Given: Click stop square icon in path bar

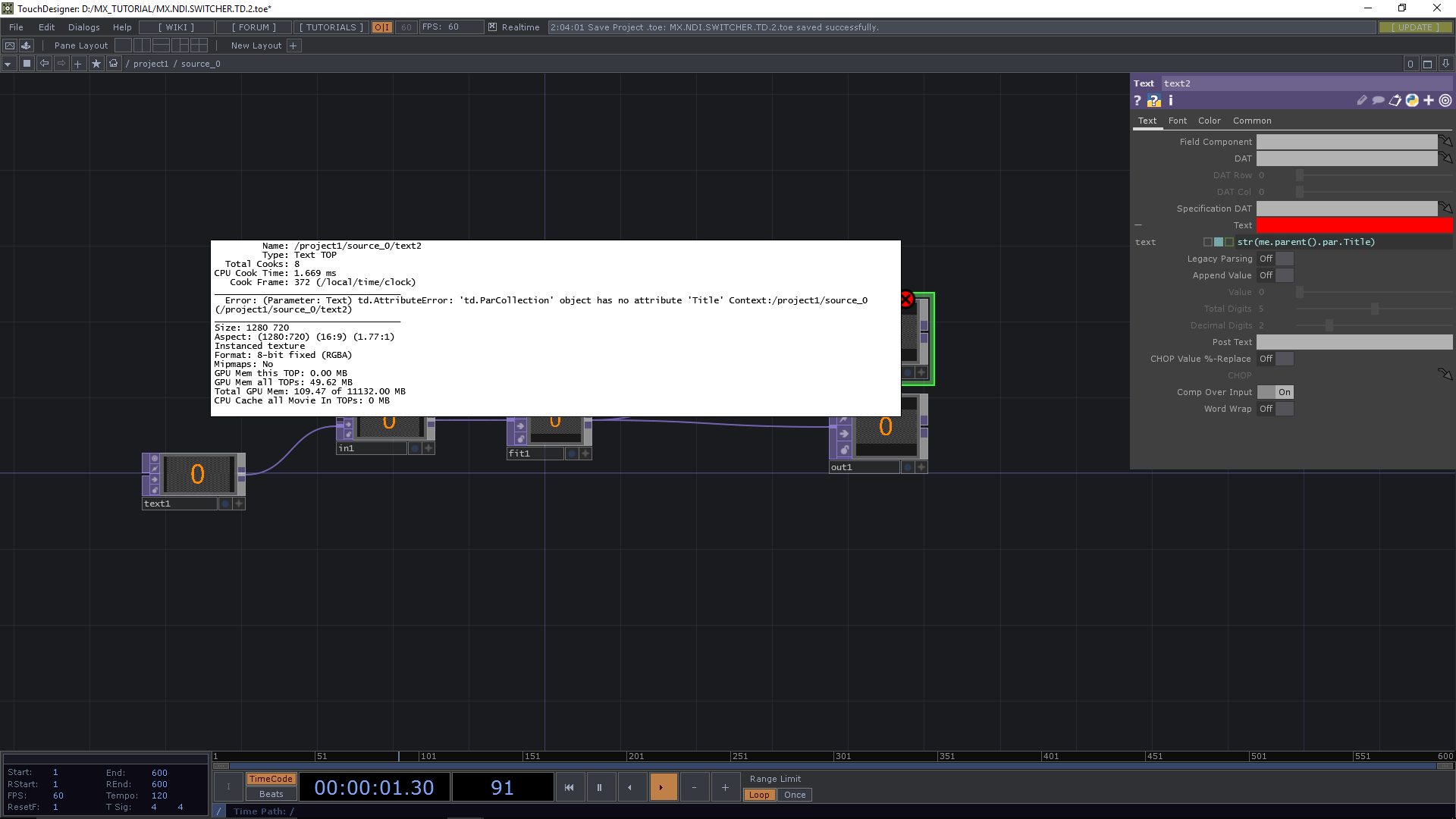Looking at the screenshot, I should (x=27, y=64).
